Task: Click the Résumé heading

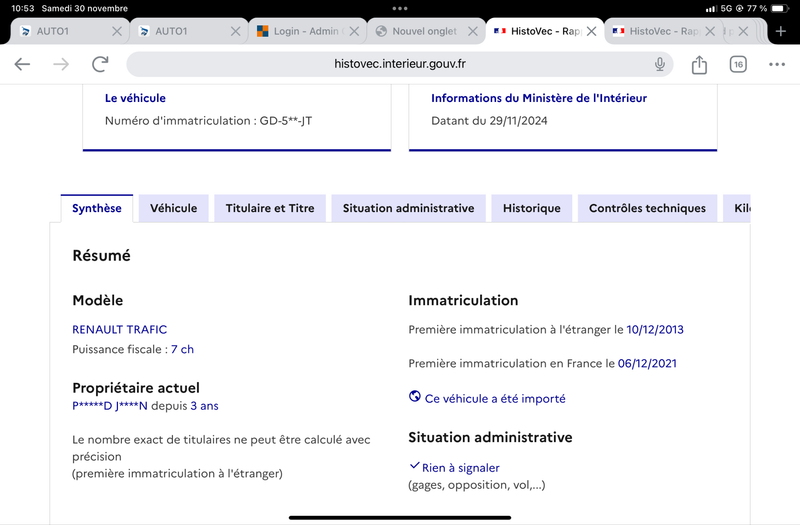Action: pyautogui.click(x=102, y=256)
